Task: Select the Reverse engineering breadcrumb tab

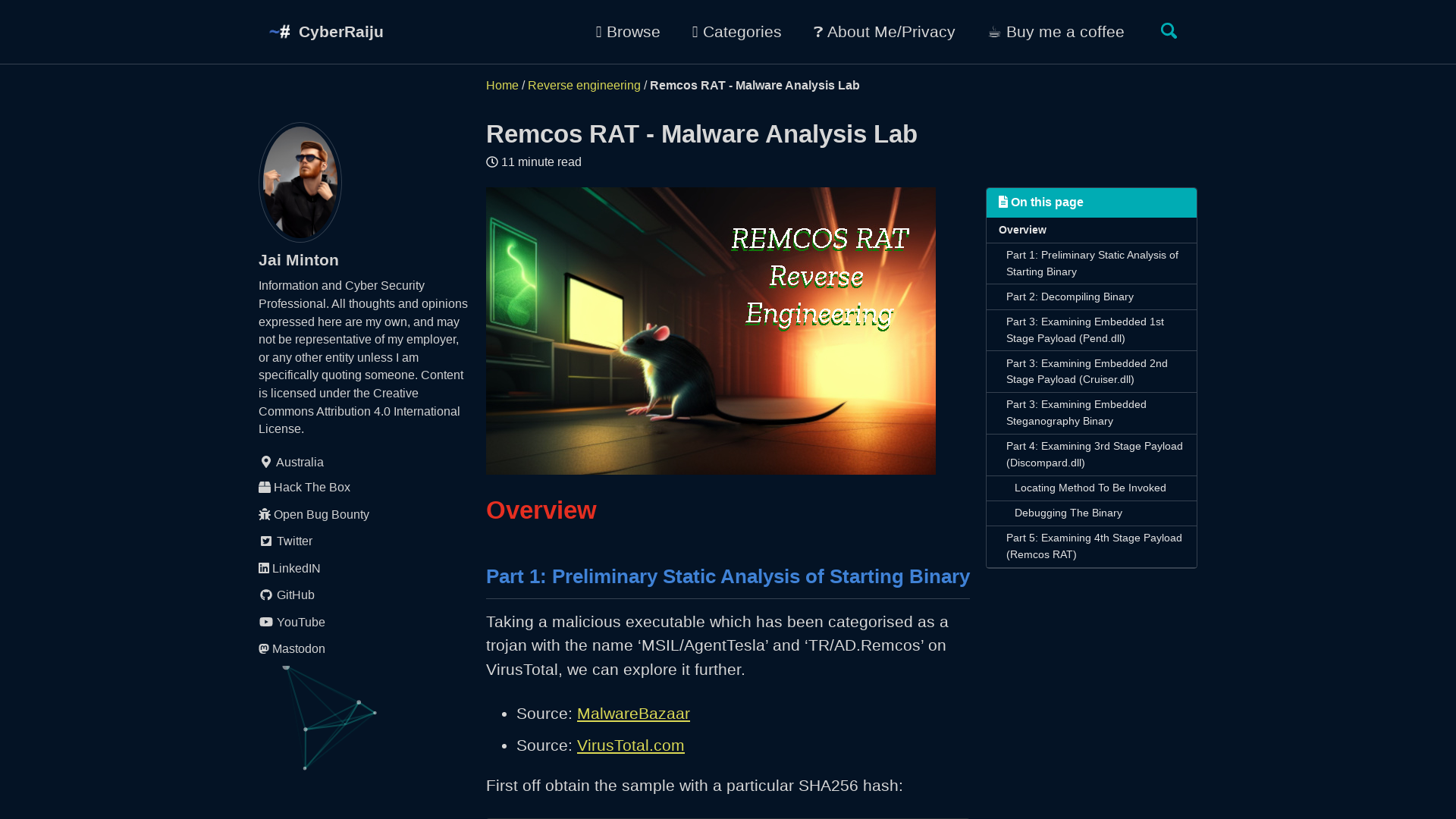Action: pos(584,85)
